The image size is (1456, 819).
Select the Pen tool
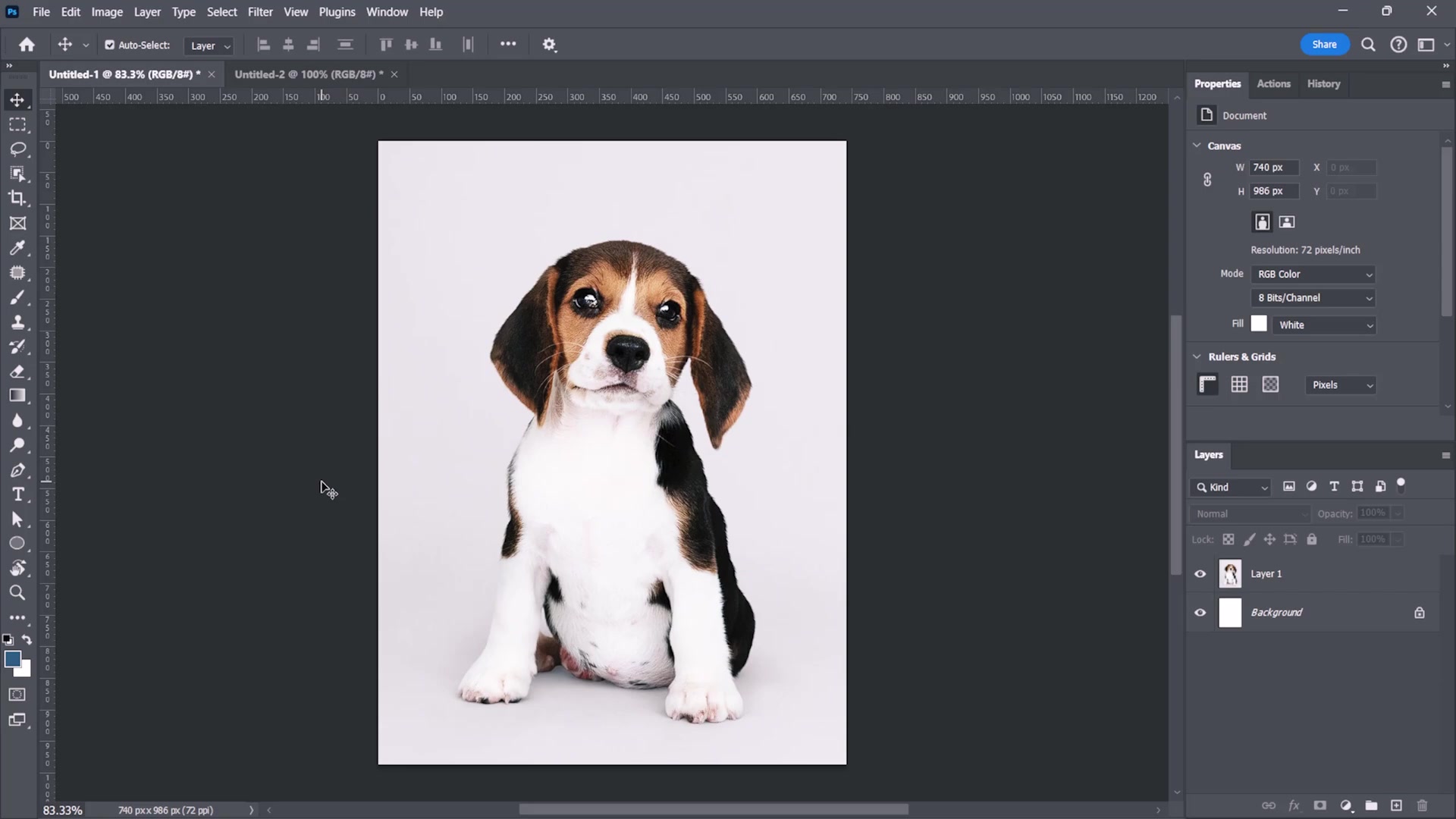[x=17, y=470]
